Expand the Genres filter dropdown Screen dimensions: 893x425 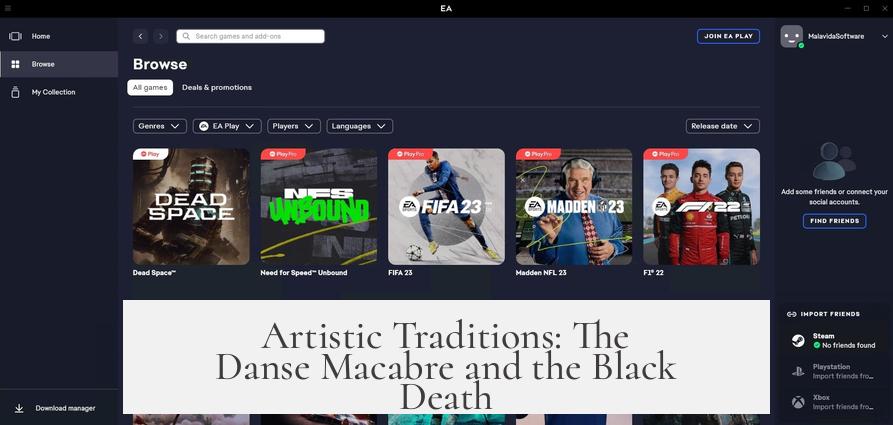[x=159, y=126]
